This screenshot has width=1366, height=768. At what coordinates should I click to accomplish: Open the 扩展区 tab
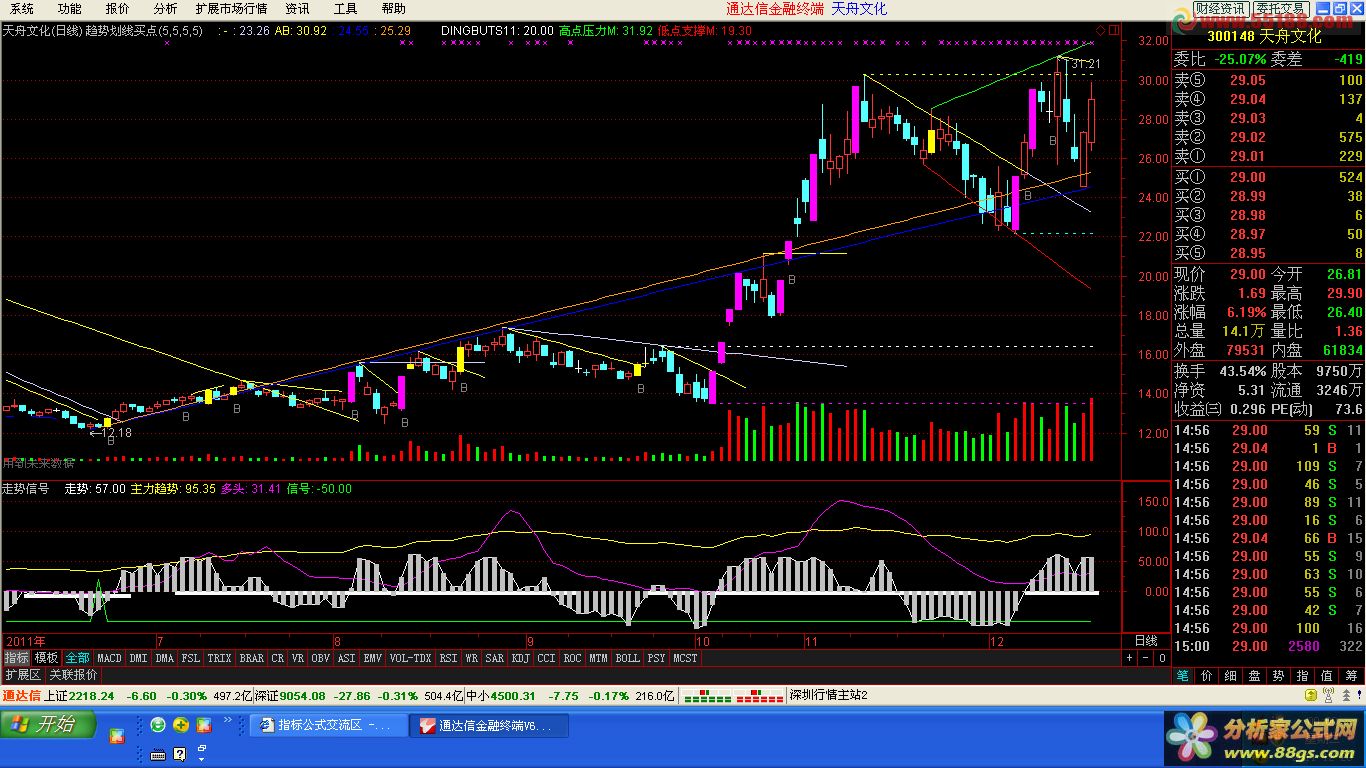coord(23,675)
